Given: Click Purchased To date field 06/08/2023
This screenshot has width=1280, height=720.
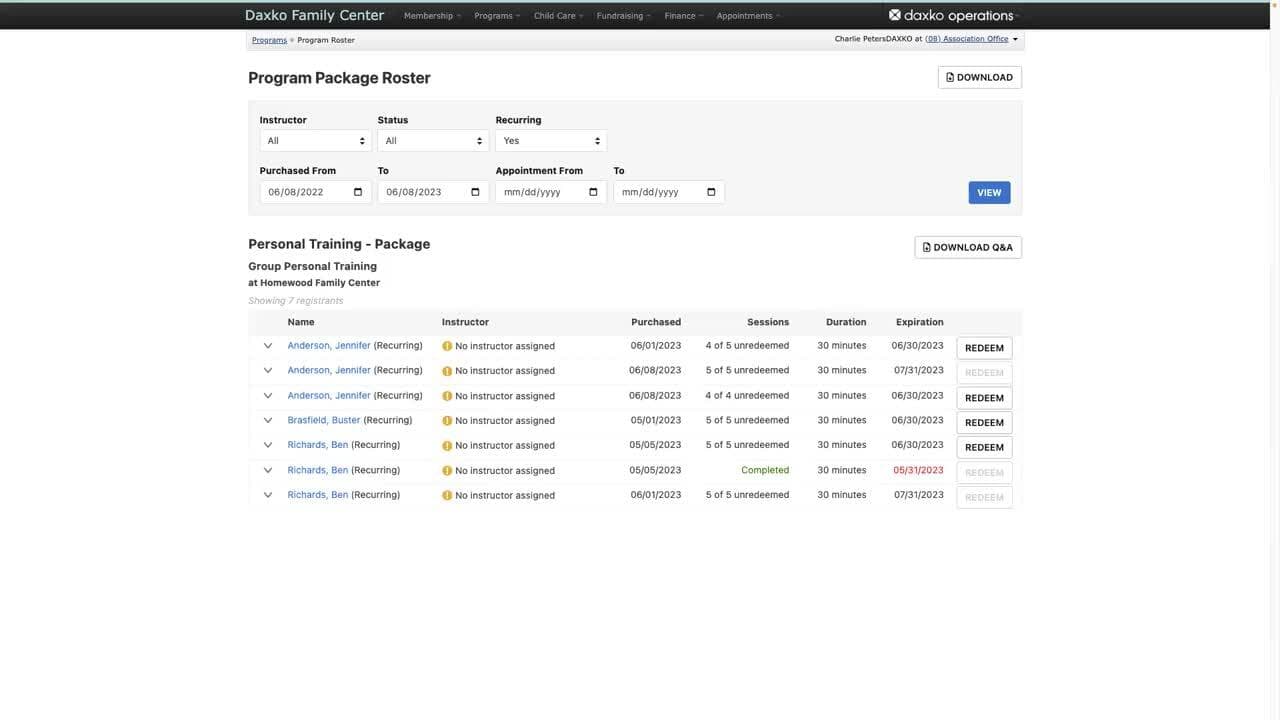Looking at the screenshot, I should (433, 192).
